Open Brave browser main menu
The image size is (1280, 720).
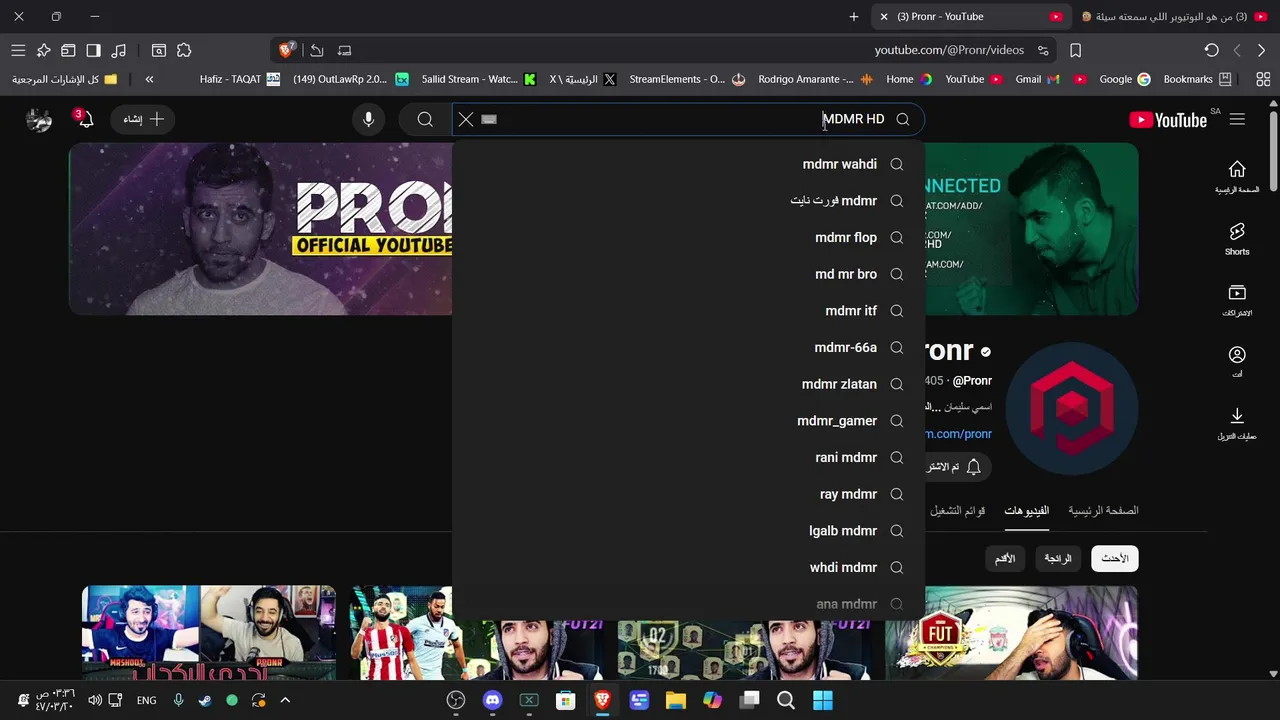click(x=18, y=50)
